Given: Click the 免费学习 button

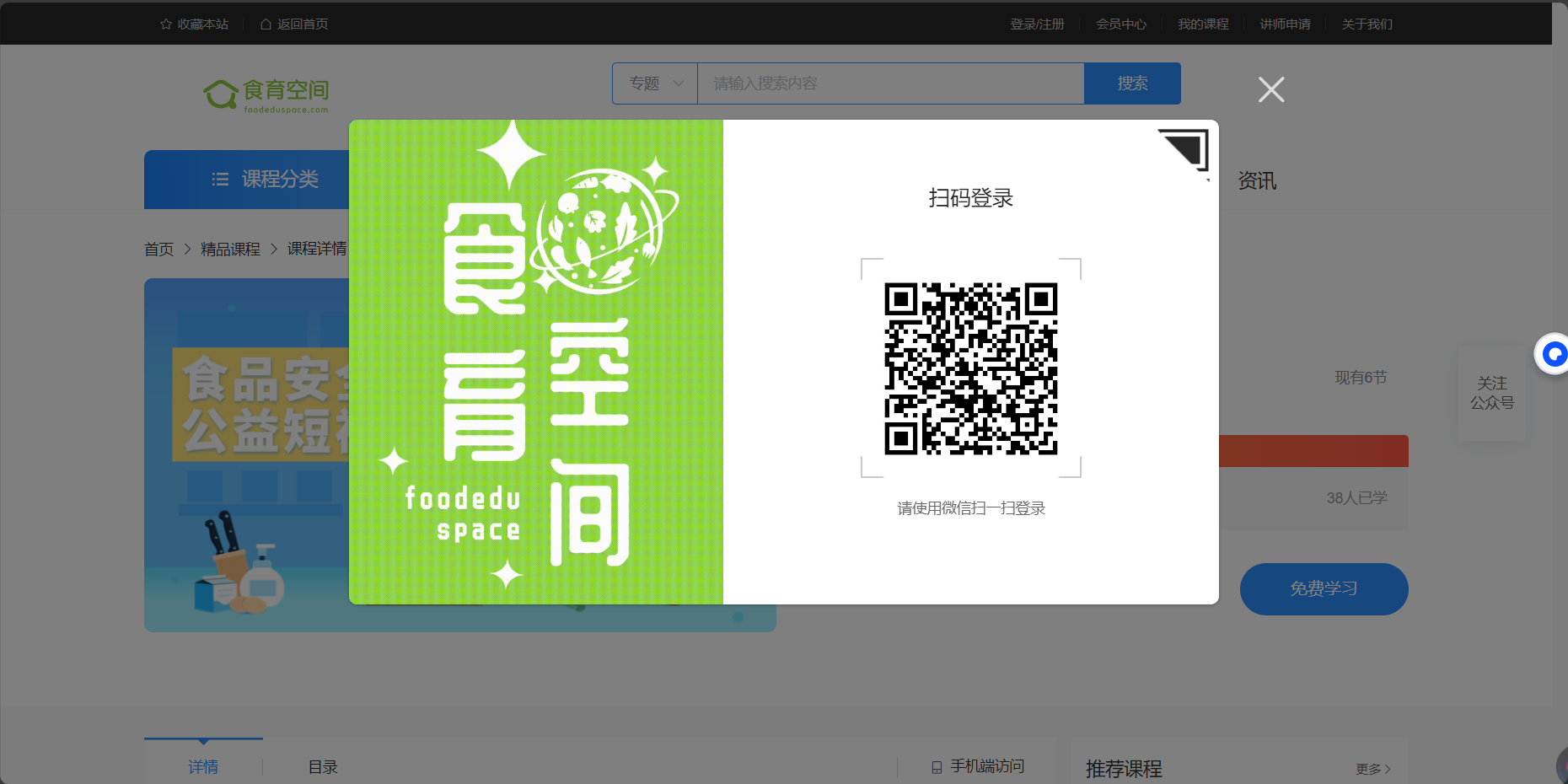Looking at the screenshot, I should pos(1324,589).
